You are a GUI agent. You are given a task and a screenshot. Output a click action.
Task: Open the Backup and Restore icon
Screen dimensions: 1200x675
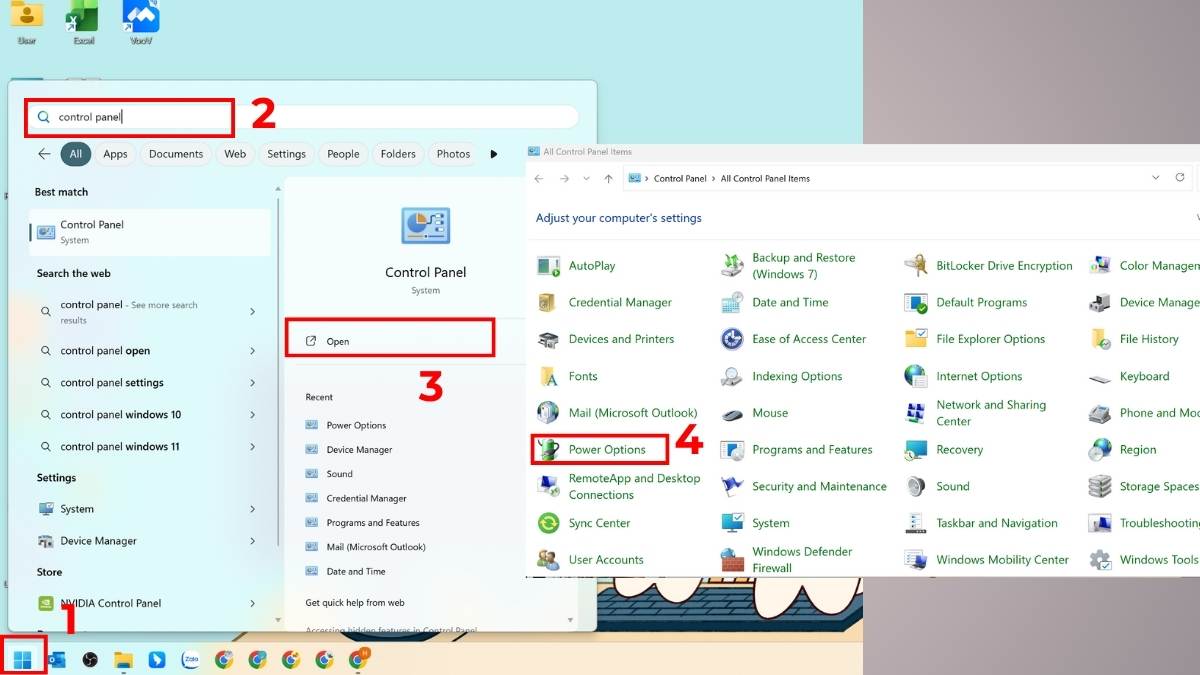click(732, 266)
